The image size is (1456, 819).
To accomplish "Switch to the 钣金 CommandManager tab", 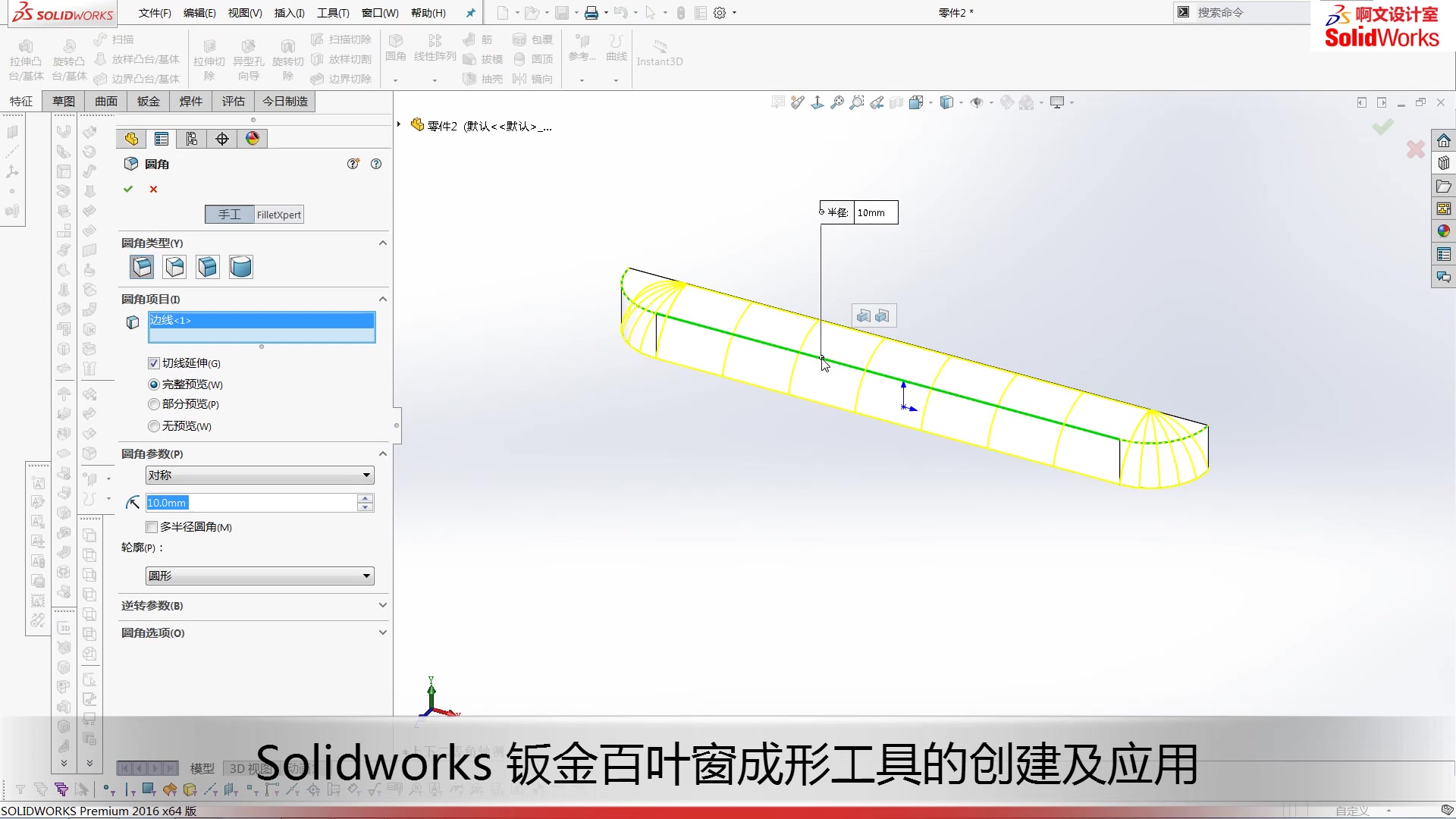I will pos(148,101).
